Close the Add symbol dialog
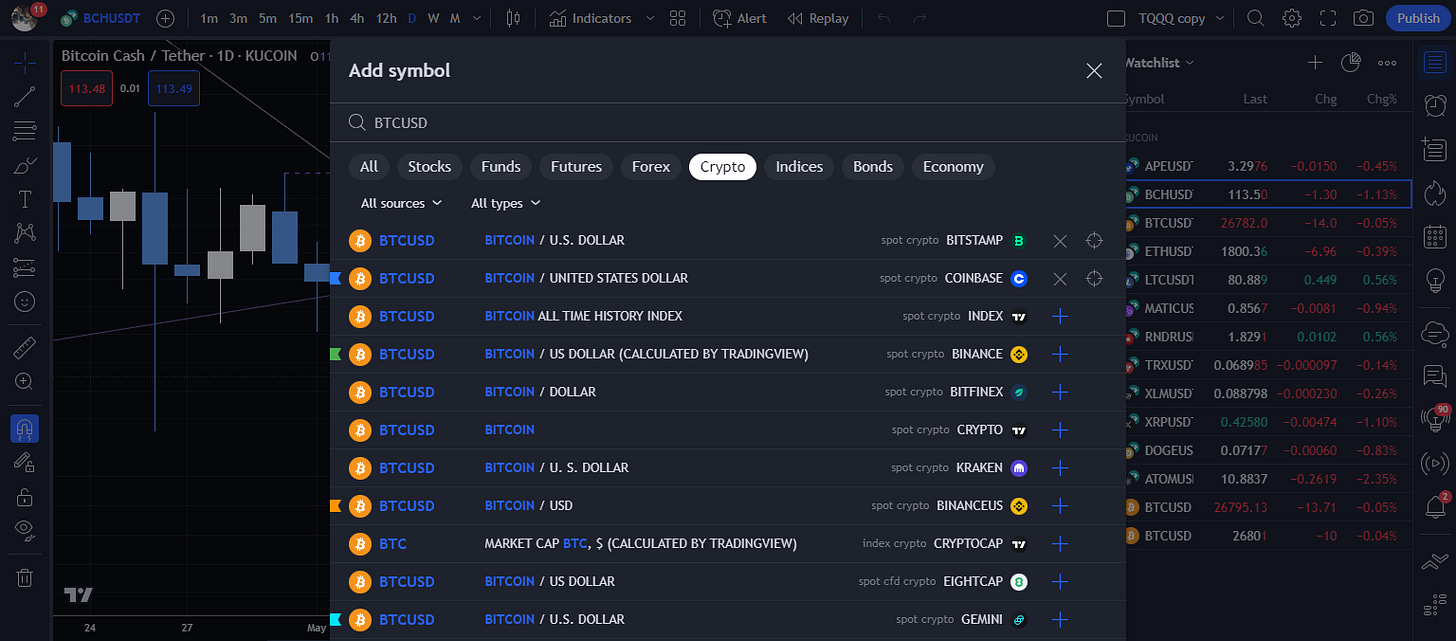The width and height of the screenshot is (1456, 641). click(1094, 70)
